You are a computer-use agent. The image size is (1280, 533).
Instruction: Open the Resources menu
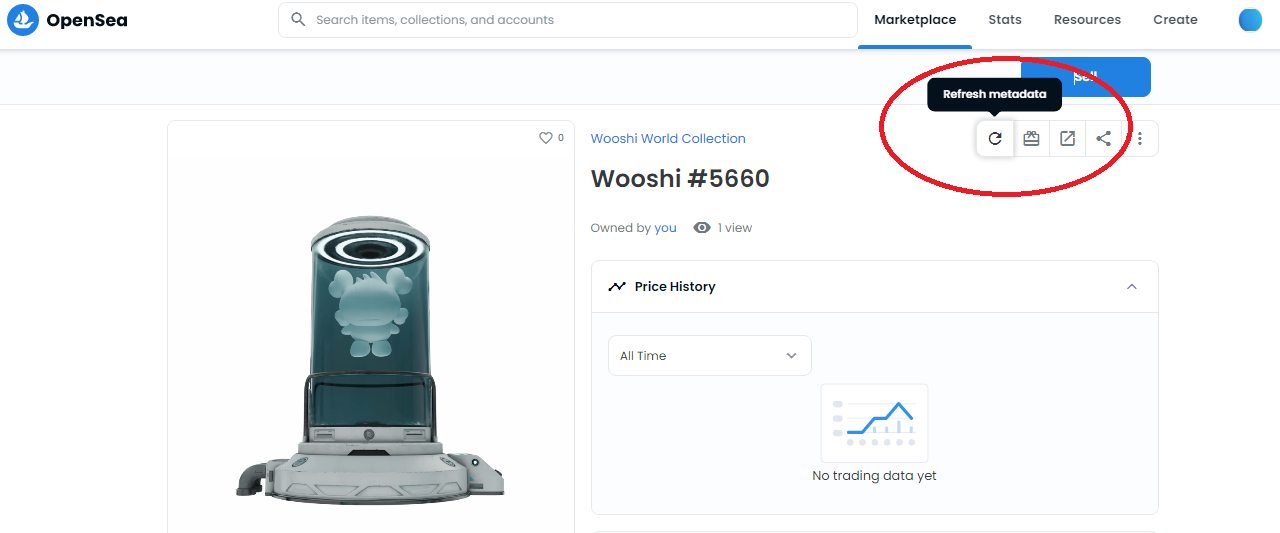[1087, 20]
